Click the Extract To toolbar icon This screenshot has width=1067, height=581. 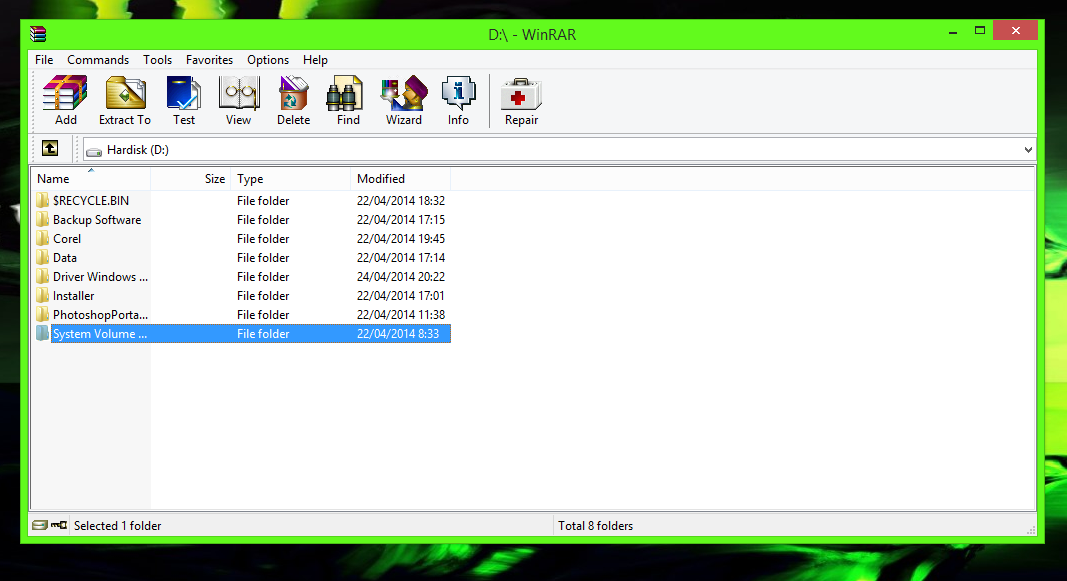coord(125,94)
